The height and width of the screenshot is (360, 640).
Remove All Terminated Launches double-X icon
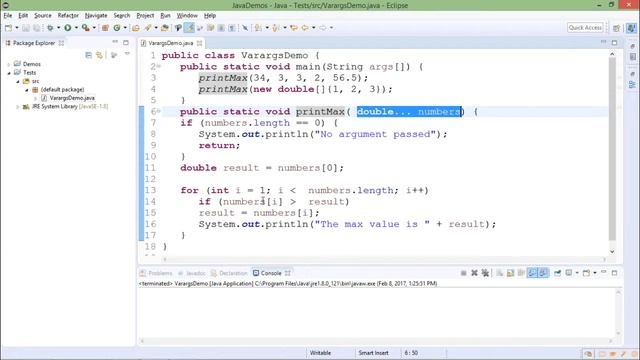point(485,273)
